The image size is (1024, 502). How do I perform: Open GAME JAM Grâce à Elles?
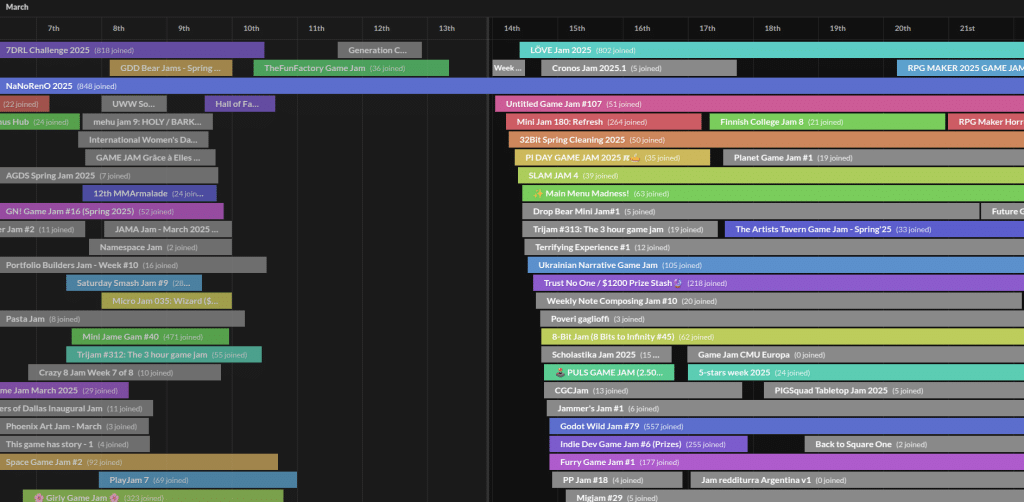[x=150, y=157]
